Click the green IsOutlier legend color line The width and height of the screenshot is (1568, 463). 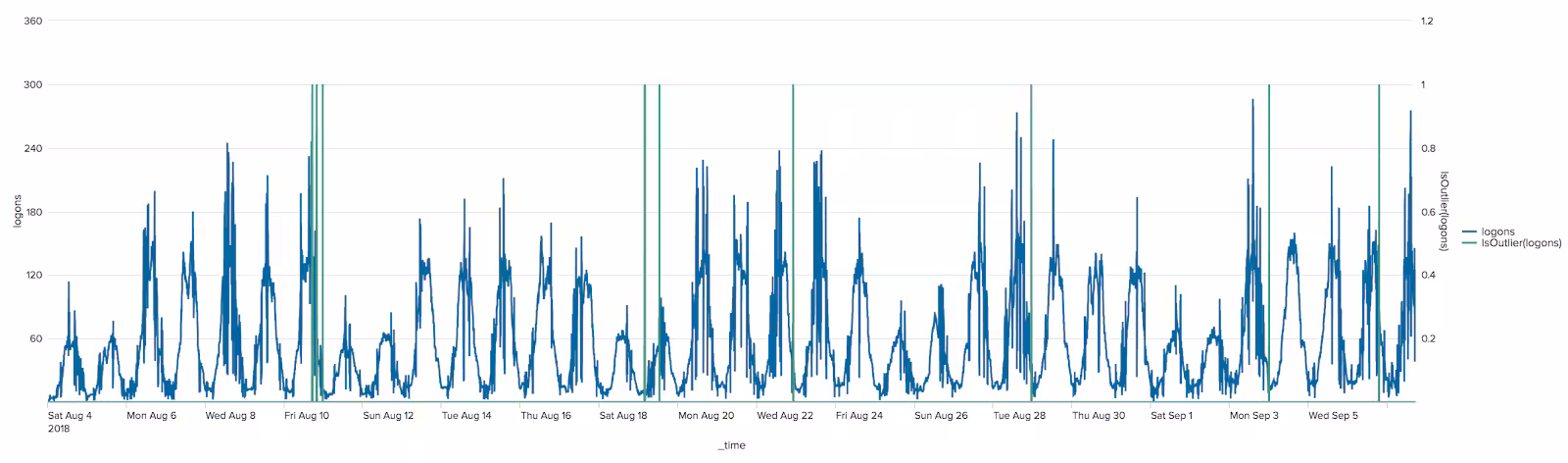point(1469,243)
